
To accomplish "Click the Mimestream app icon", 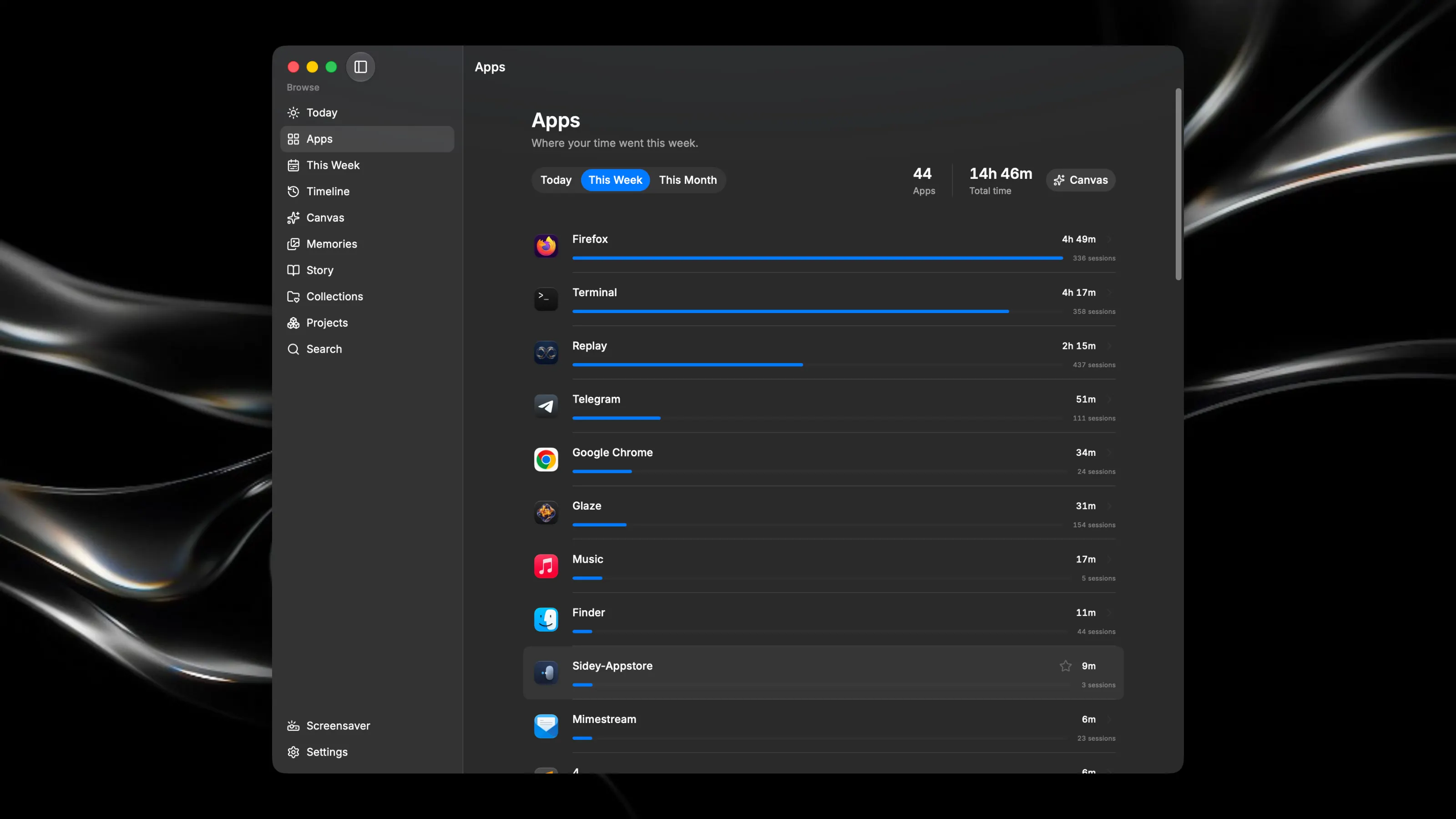I will pyautogui.click(x=546, y=726).
